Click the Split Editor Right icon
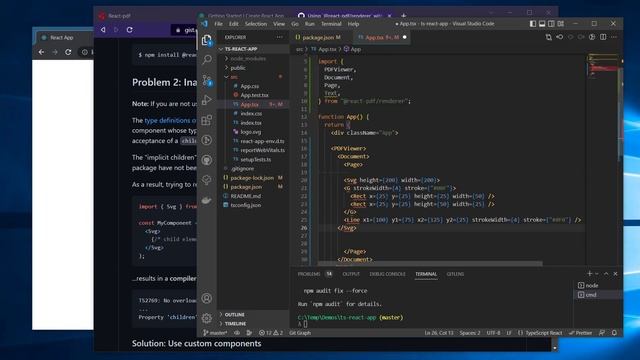Image resolution: width=640 pixels, height=360 pixels. click(x=603, y=37)
